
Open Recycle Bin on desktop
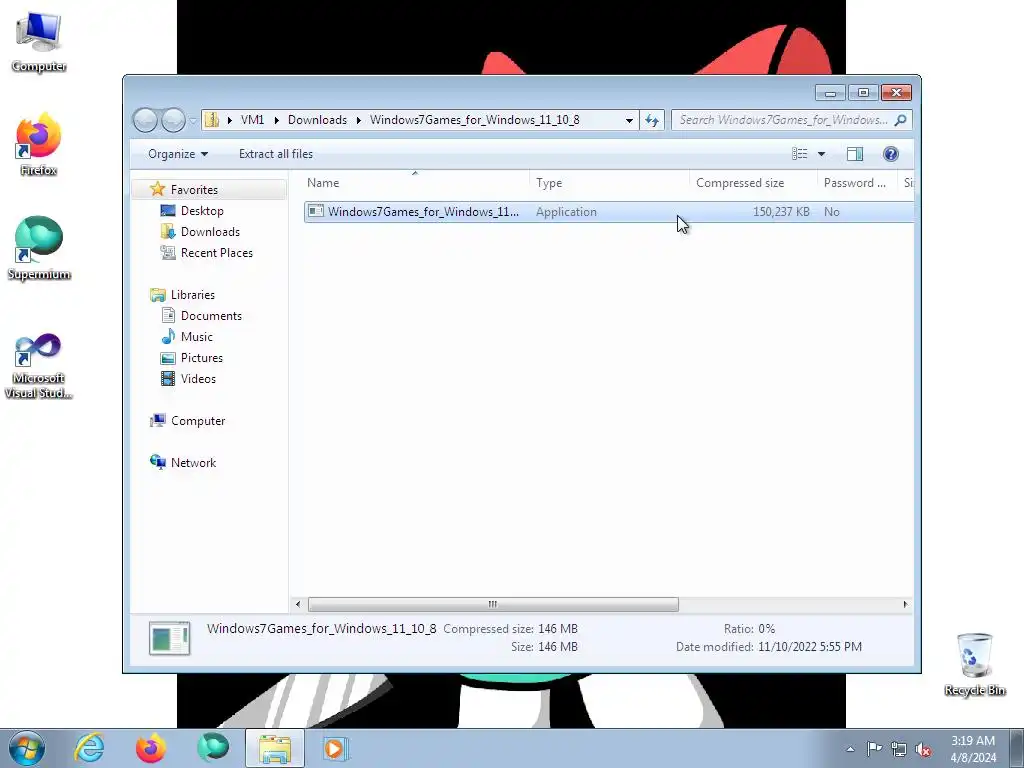974,664
